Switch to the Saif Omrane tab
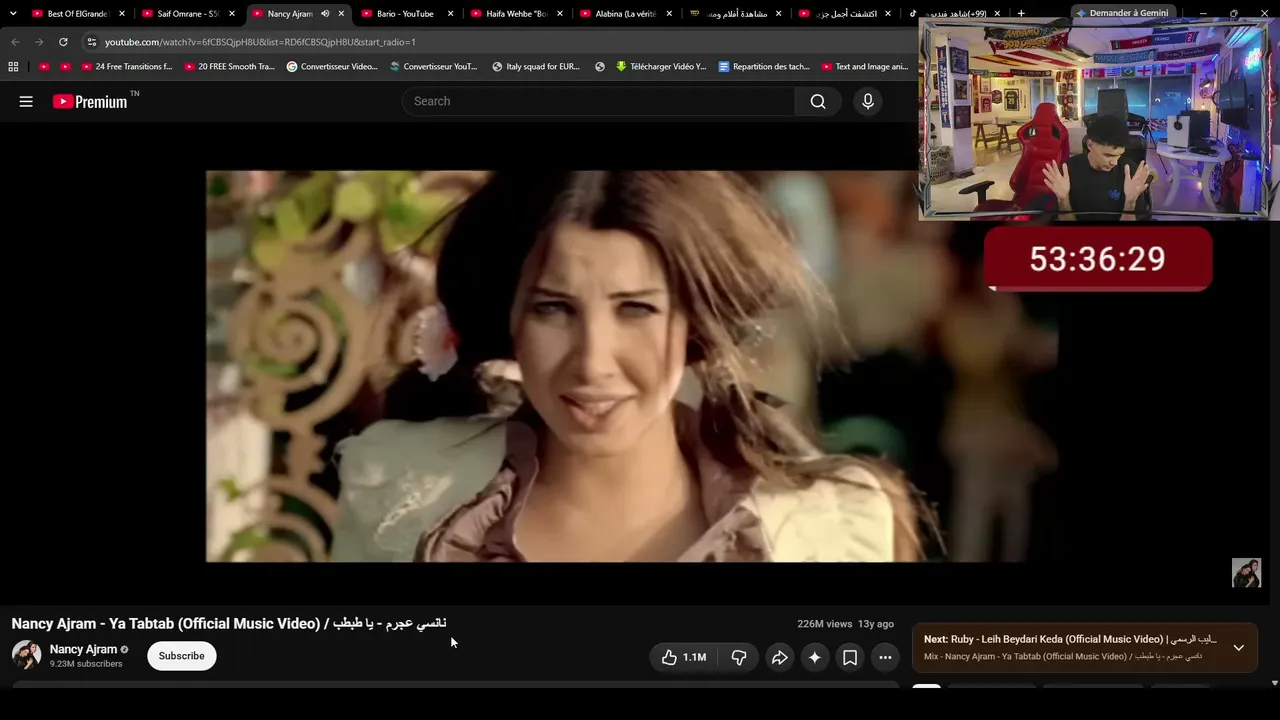 click(188, 14)
